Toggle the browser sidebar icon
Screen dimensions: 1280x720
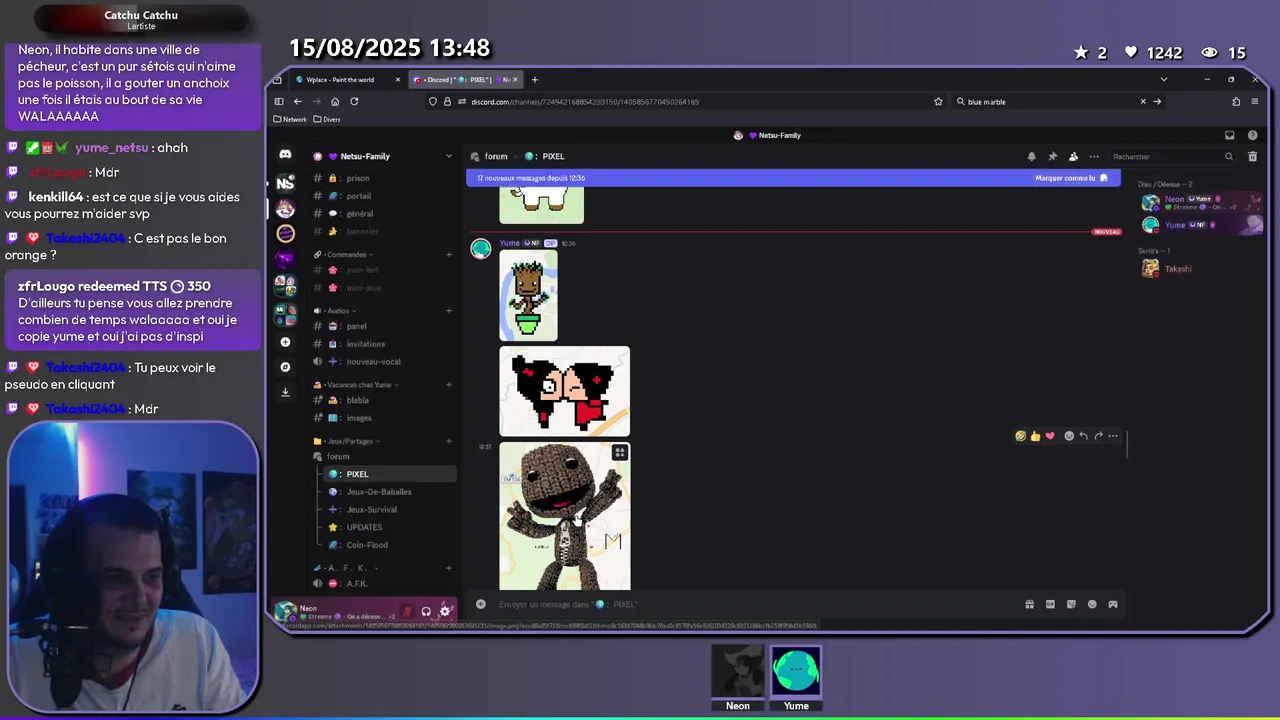279,101
